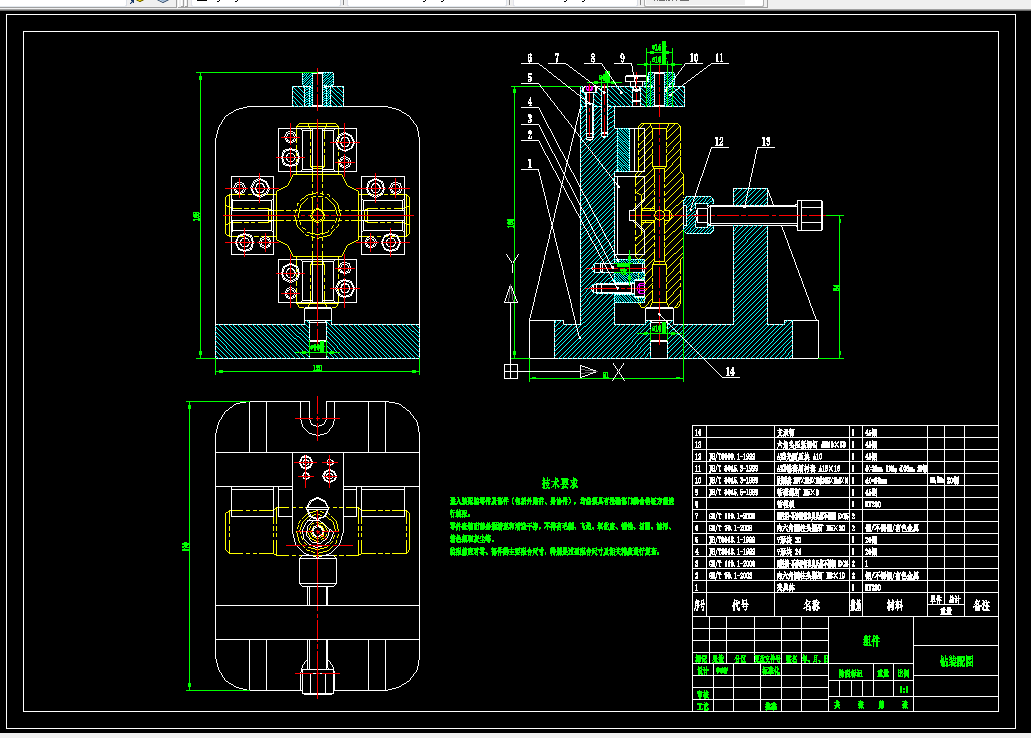This screenshot has height=738, width=1031.
Task: Select balloon callout number 1
Action: [x=530, y=164]
